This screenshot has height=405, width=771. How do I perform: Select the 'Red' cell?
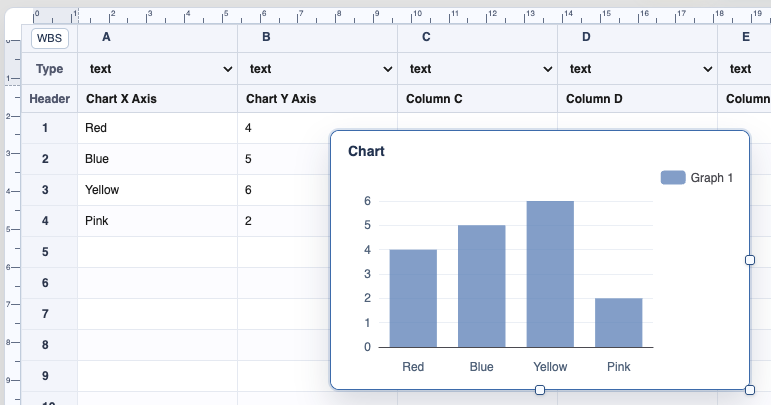[x=157, y=128]
